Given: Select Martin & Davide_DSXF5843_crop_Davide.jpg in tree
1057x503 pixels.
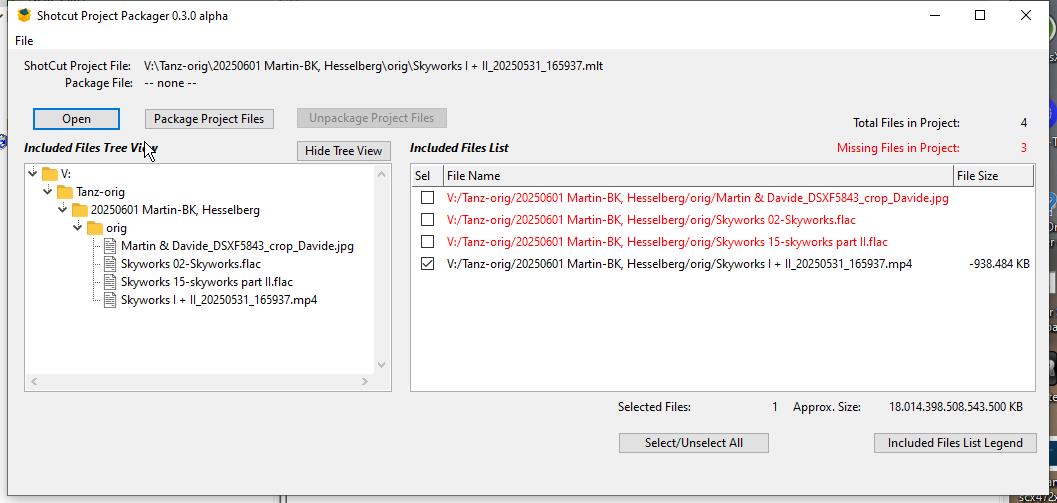Looking at the screenshot, I should (237, 246).
